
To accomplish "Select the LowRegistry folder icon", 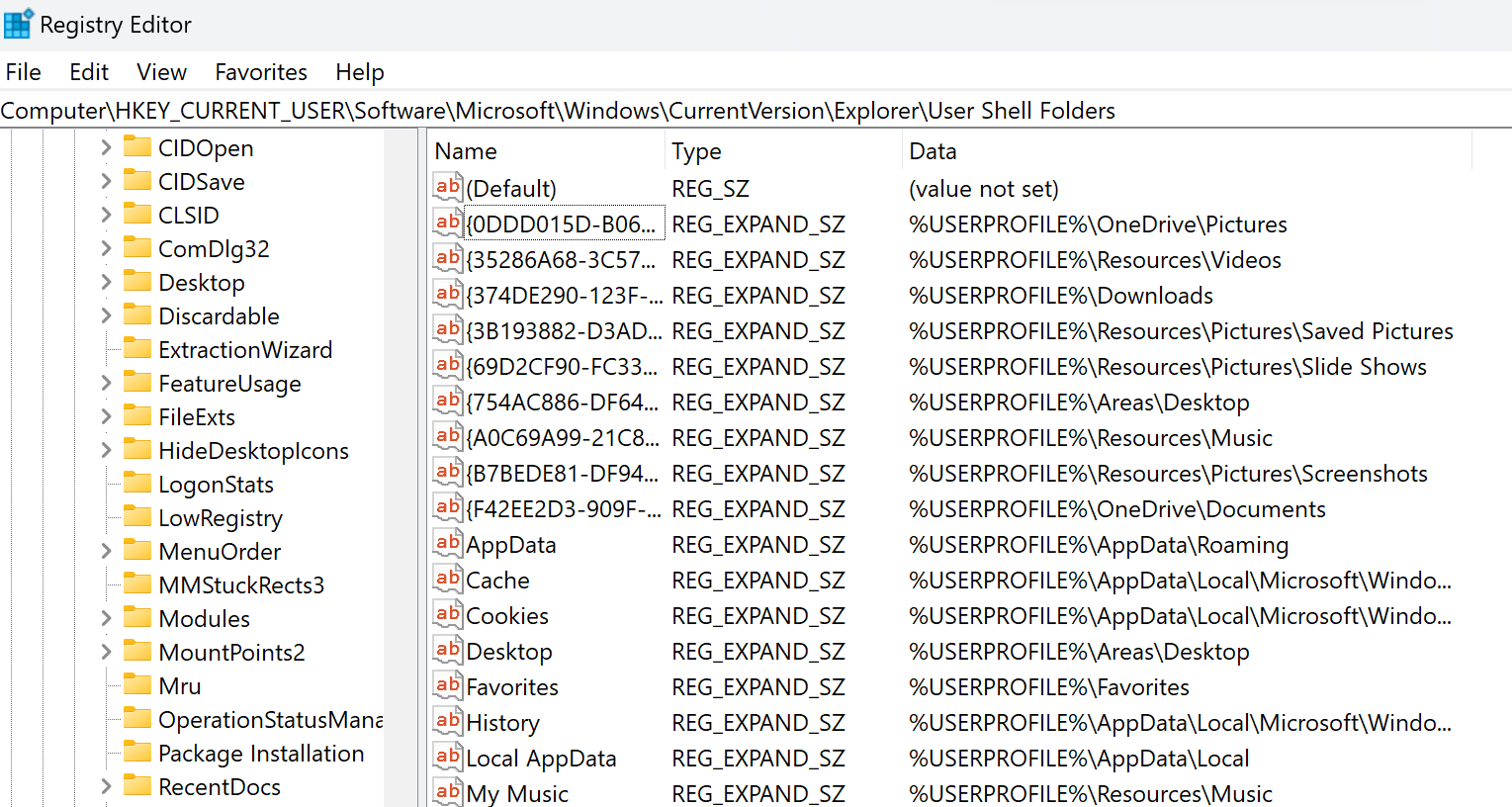I will click(x=137, y=517).
